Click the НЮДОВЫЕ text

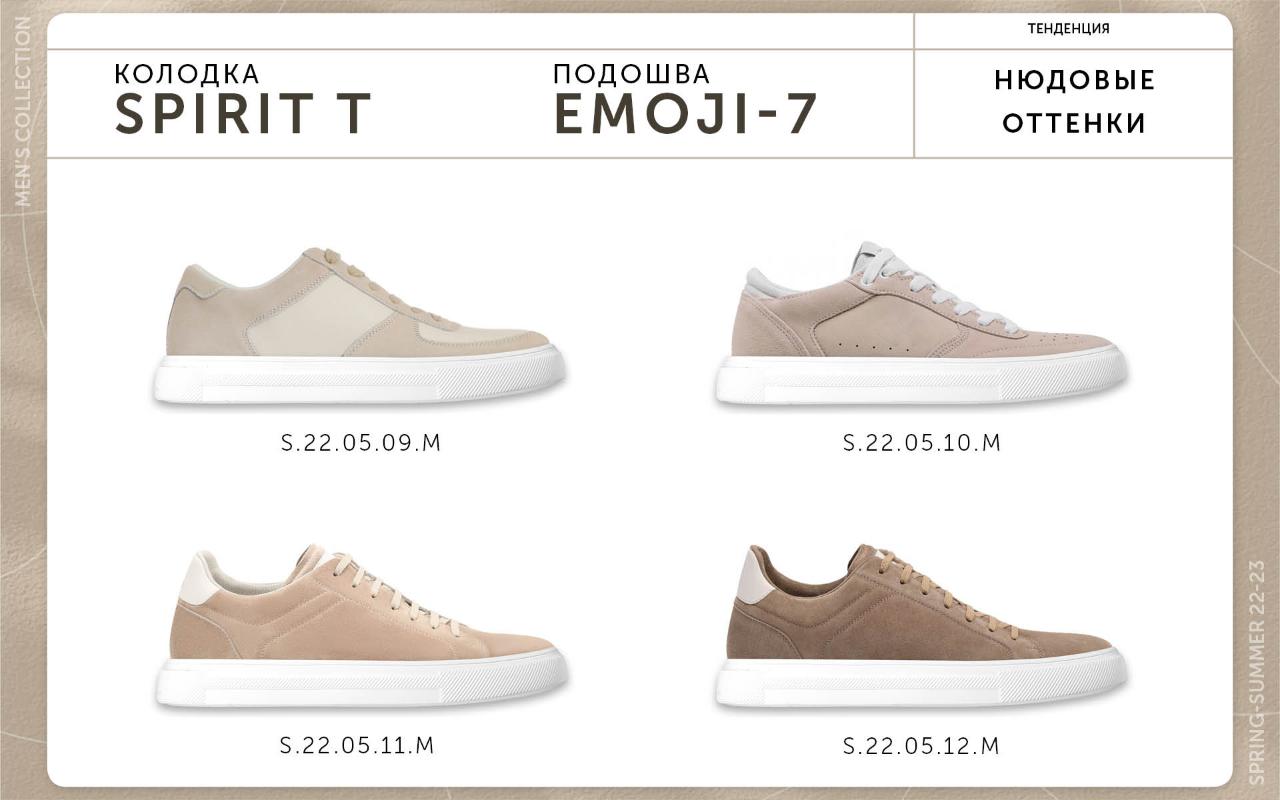click(x=1074, y=81)
